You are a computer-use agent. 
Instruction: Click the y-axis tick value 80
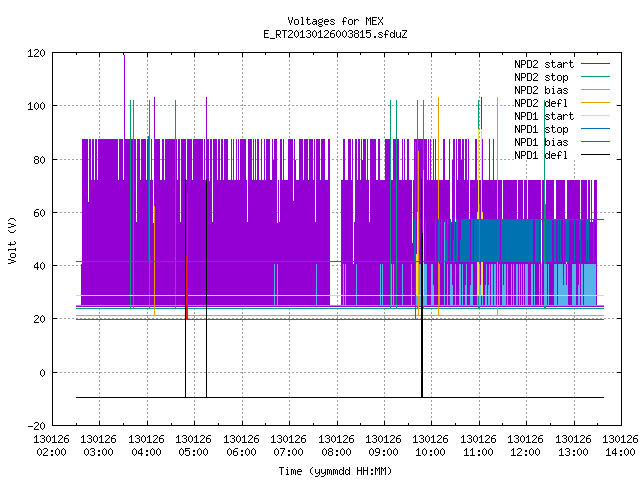[39, 160]
